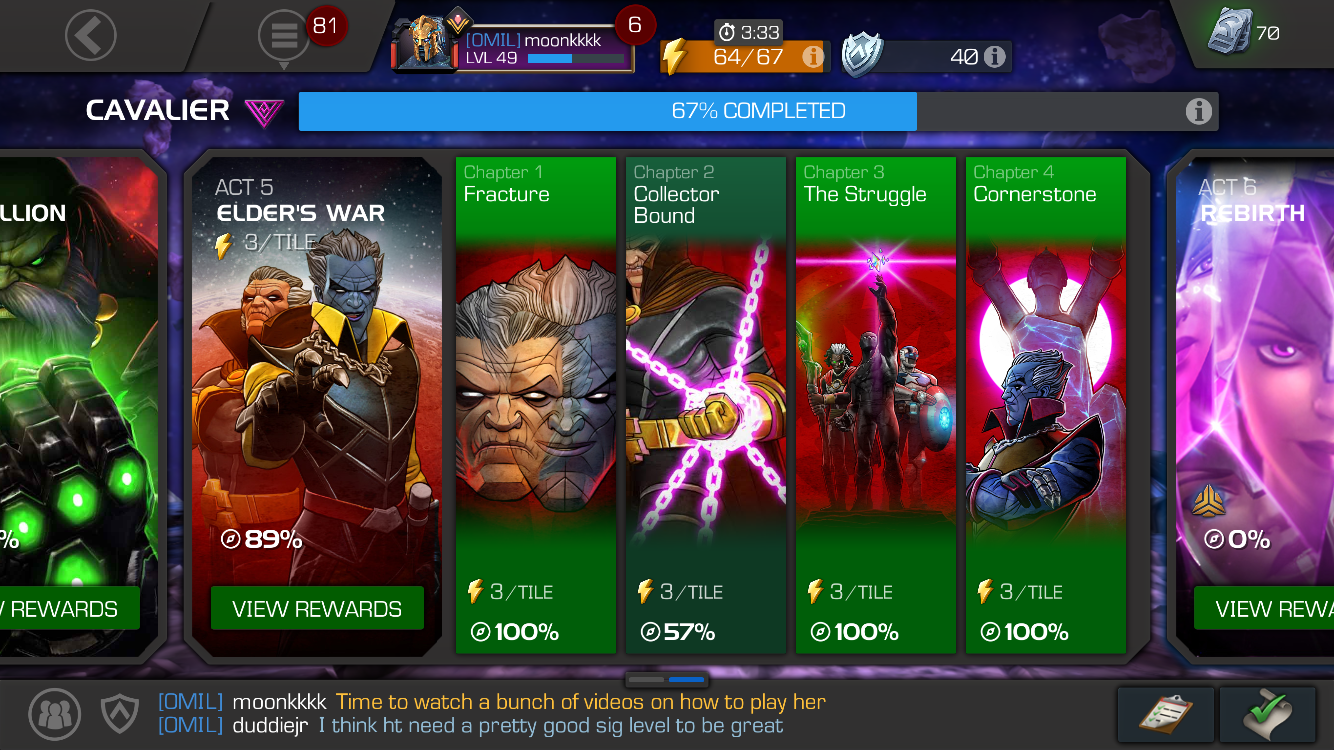This screenshot has height=750, width=1334.
Task: Open the friends group chat icon
Action: point(55,713)
